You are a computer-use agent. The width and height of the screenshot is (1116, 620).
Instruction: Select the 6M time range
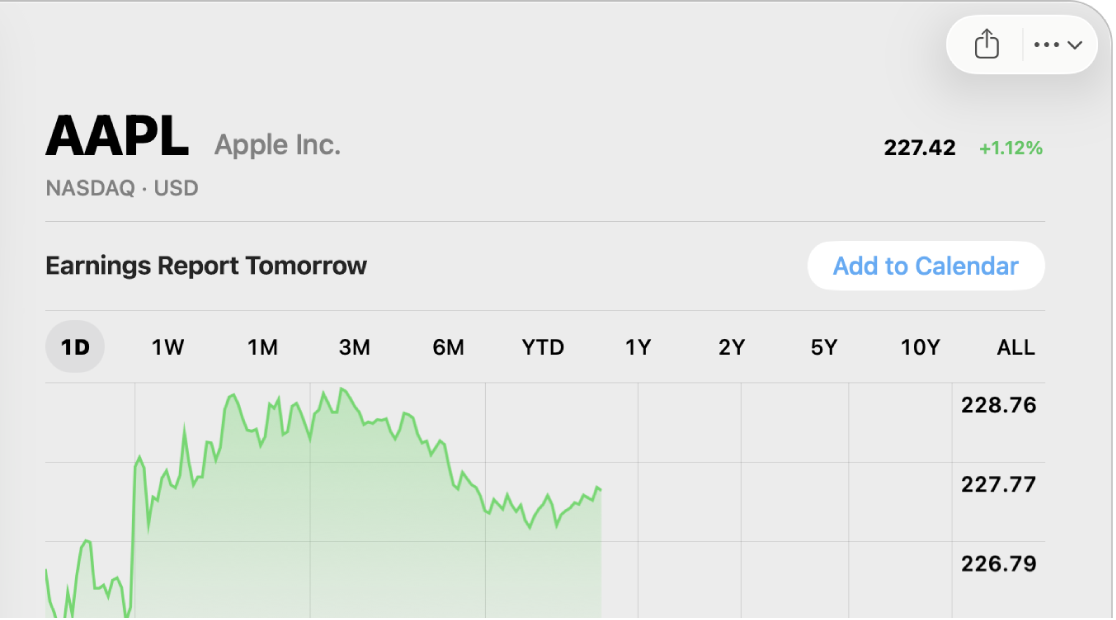click(x=448, y=347)
